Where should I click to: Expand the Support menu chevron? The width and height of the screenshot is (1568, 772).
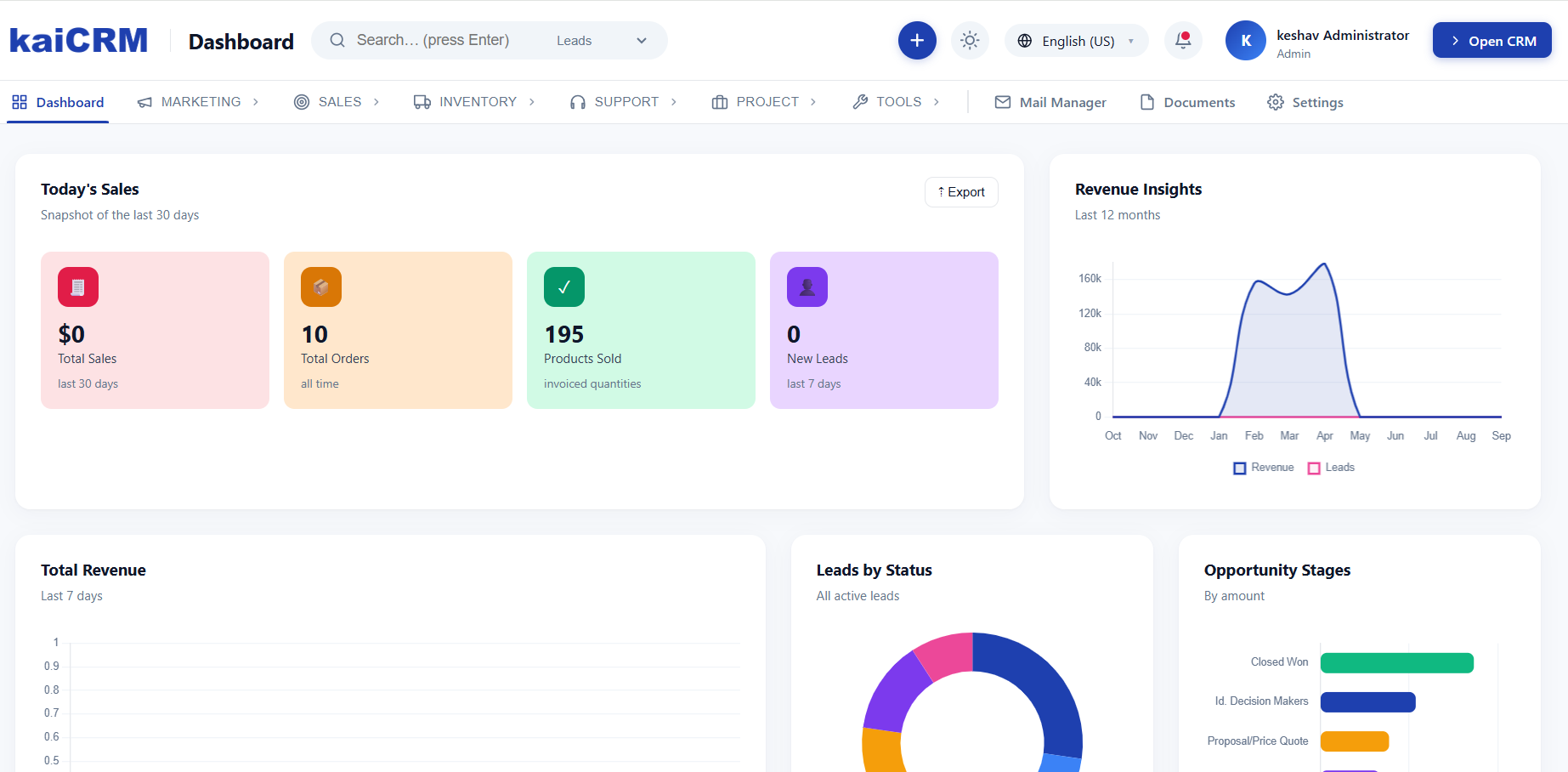[674, 102]
